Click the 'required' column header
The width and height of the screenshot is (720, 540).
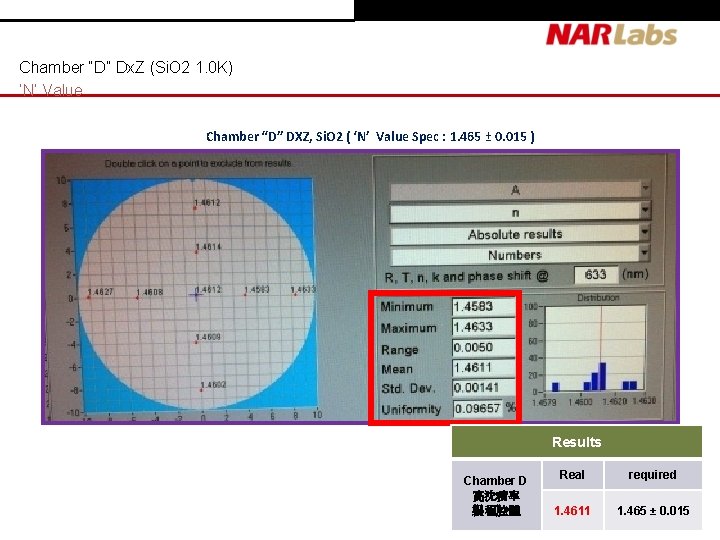click(x=652, y=475)
